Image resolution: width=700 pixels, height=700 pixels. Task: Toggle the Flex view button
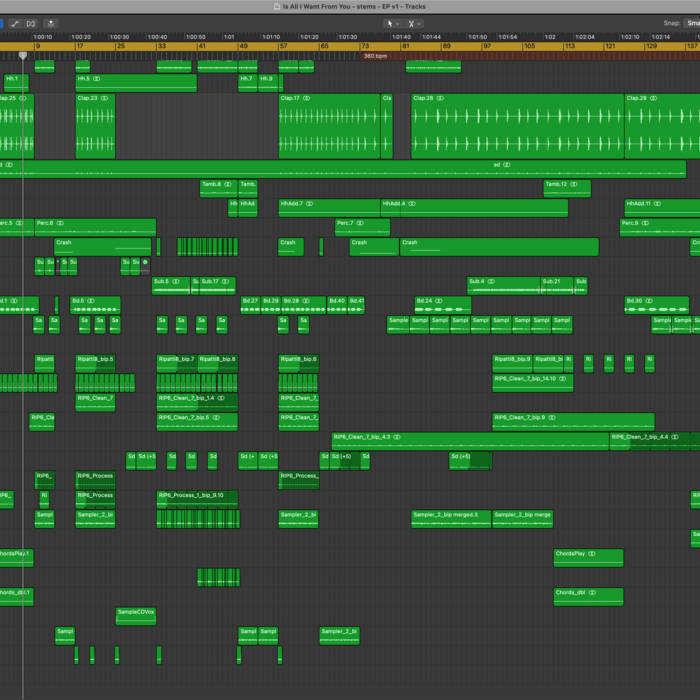[31, 24]
